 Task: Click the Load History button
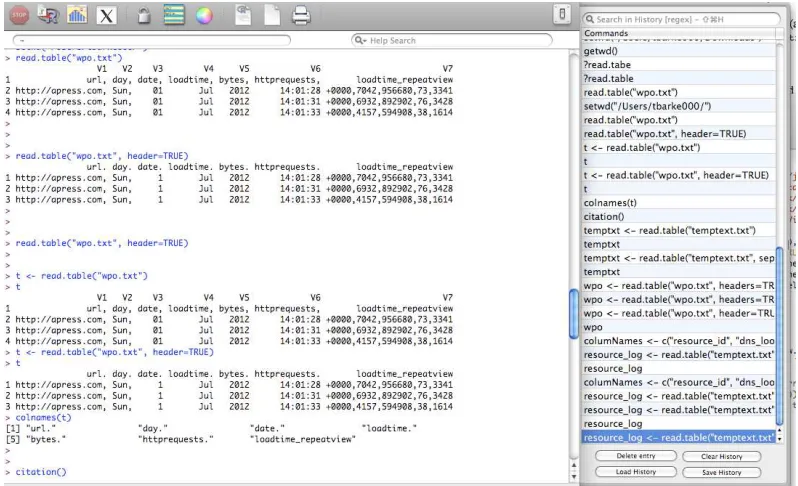tap(636, 472)
